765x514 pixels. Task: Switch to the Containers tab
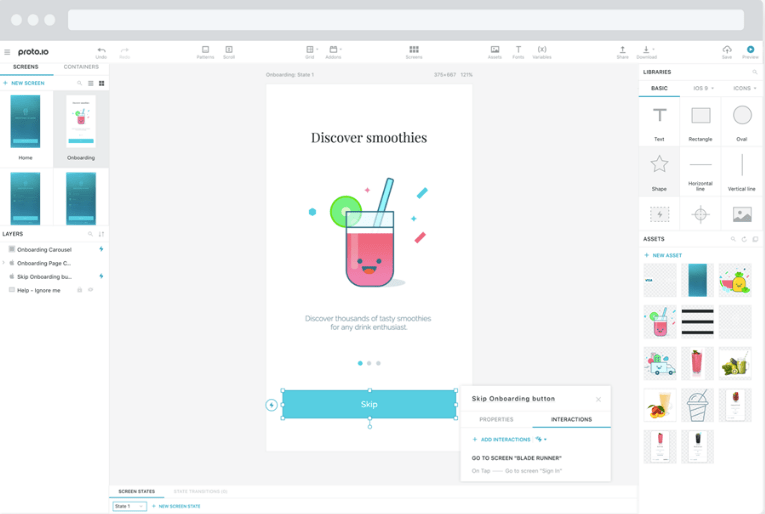pos(81,67)
